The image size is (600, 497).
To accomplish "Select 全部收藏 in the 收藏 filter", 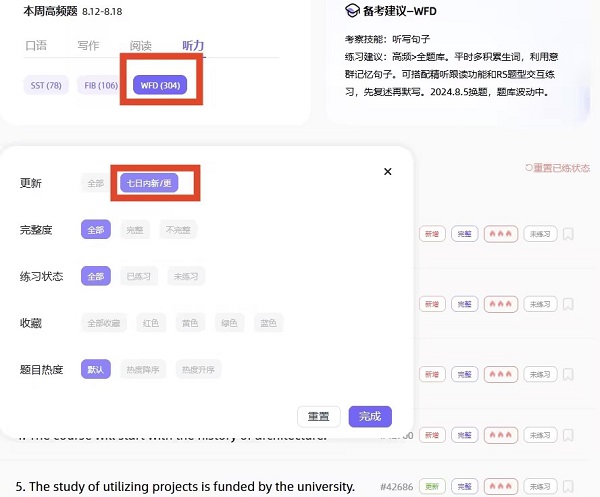I will coord(104,323).
